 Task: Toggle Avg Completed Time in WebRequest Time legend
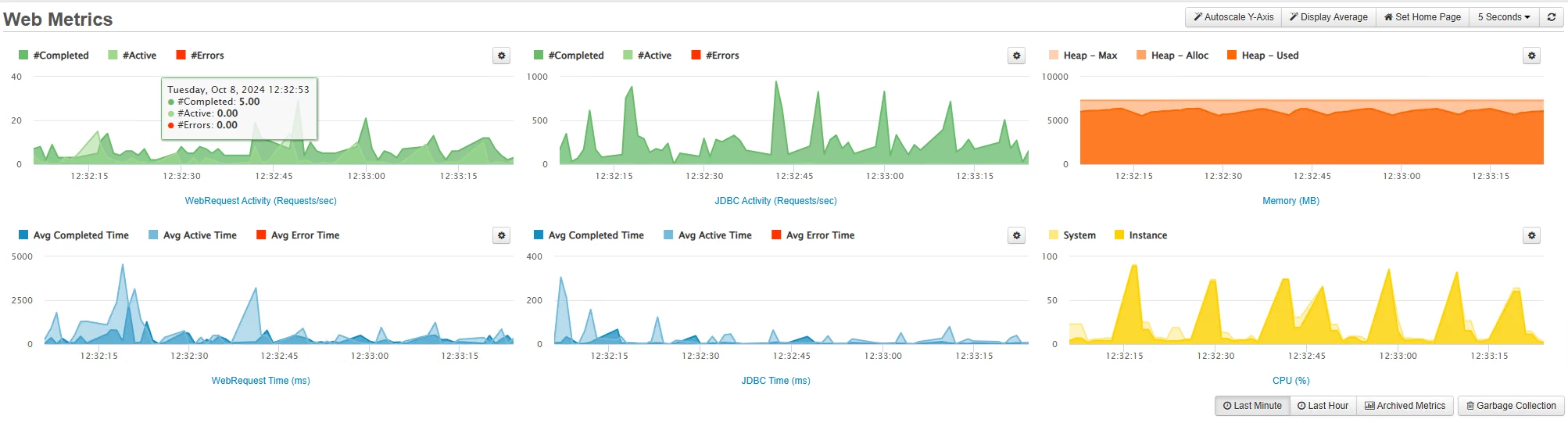tap(73, 235)
